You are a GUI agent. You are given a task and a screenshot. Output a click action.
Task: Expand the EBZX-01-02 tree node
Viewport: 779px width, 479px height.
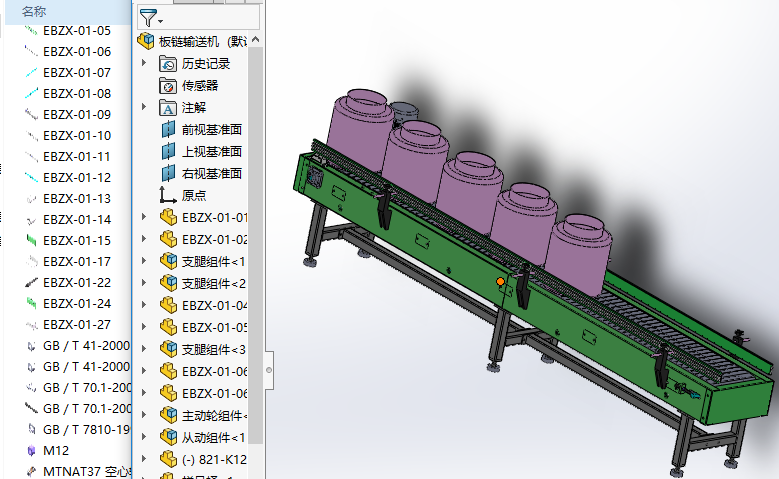tap(144, 239)
